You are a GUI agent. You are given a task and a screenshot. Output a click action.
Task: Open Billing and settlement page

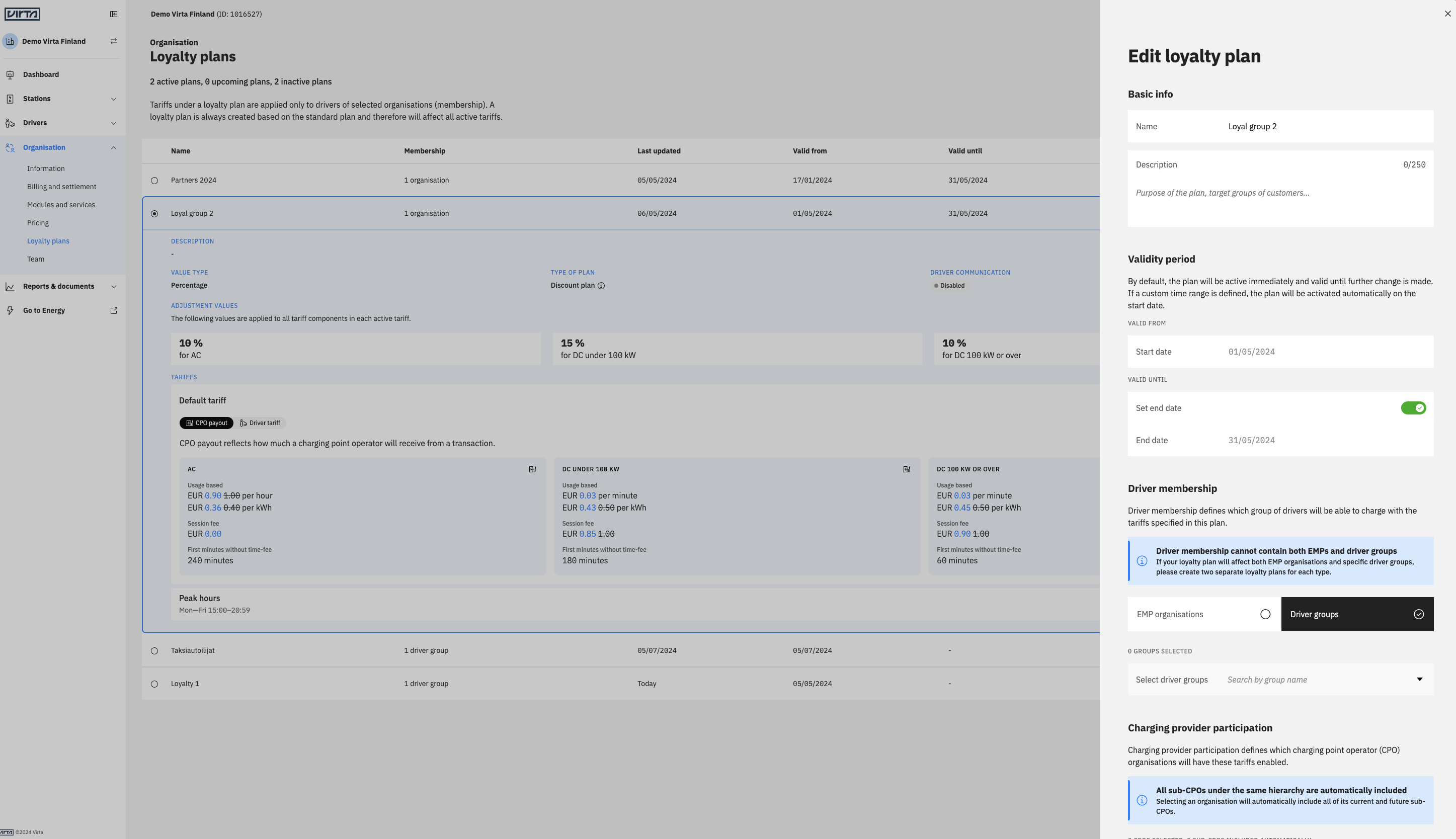coord(62,187)
